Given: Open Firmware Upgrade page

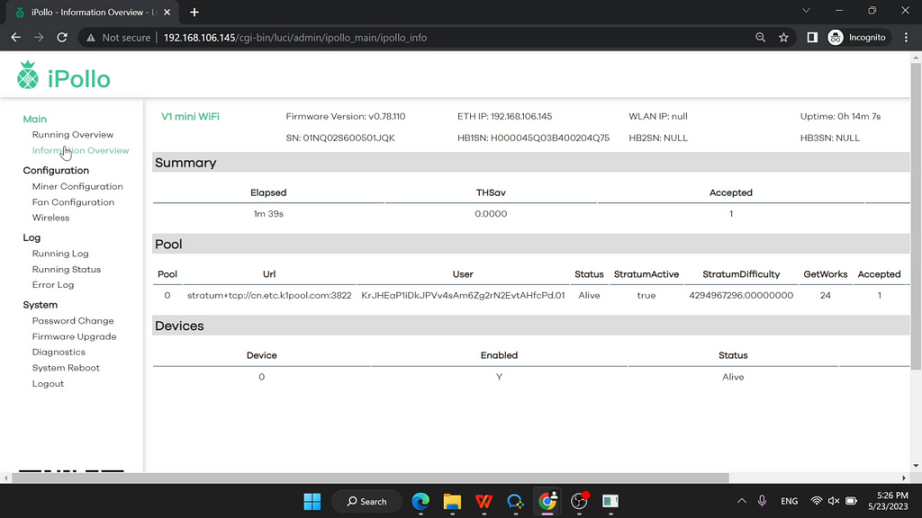Looking at the screenshot, I should (74, 337).
